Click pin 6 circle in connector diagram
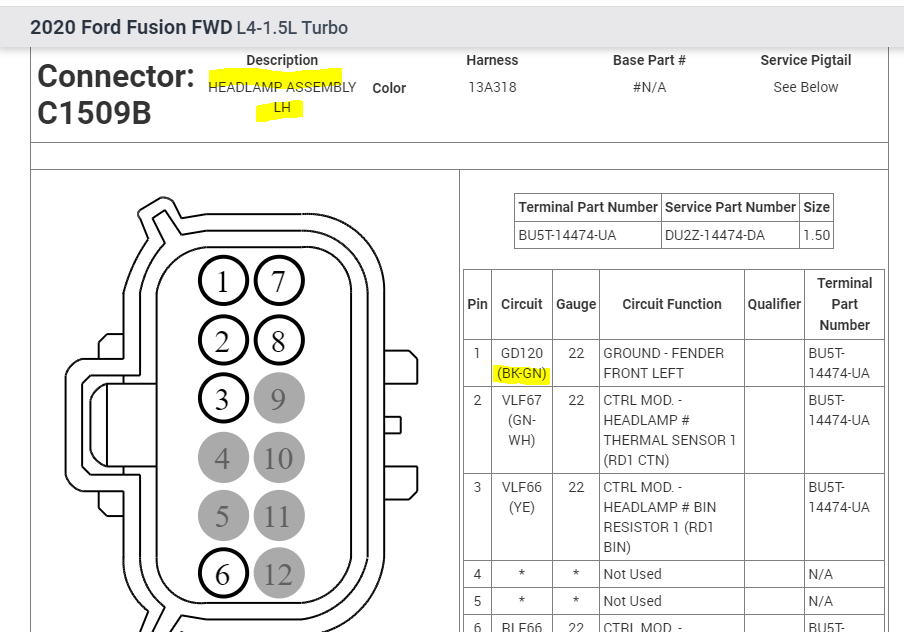 [223, 574]
